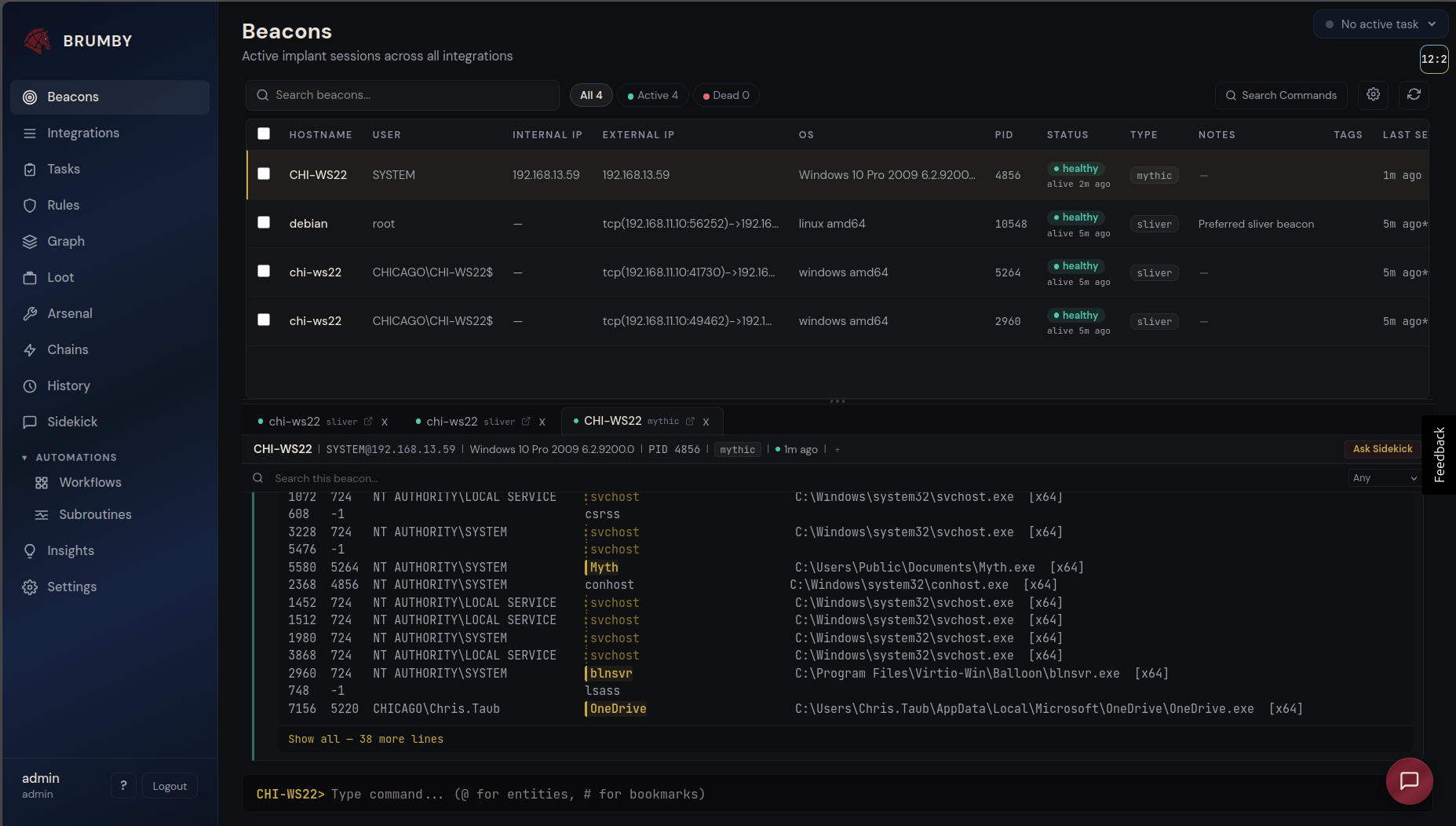Sort by the HOSTNAME column header
1456x826 pixels.
320,135
